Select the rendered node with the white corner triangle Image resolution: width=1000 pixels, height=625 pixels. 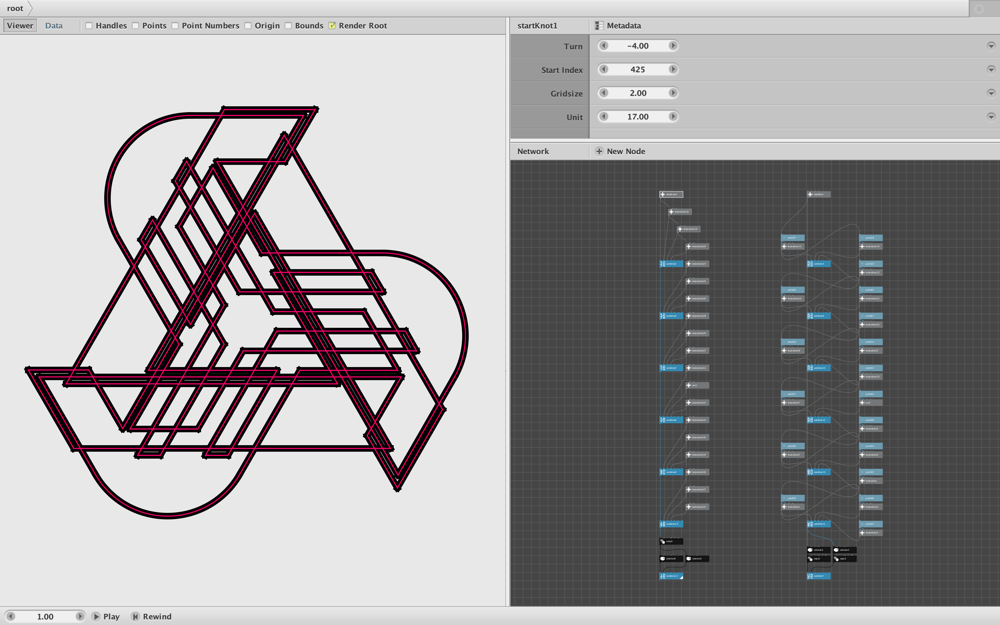[x=671, y=576]
